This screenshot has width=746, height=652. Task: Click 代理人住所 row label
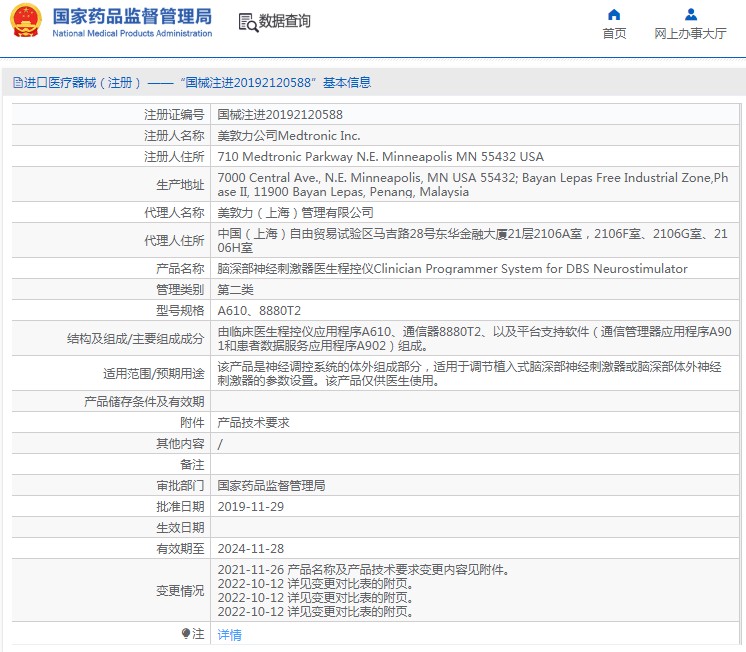click(x=174, y=240)
